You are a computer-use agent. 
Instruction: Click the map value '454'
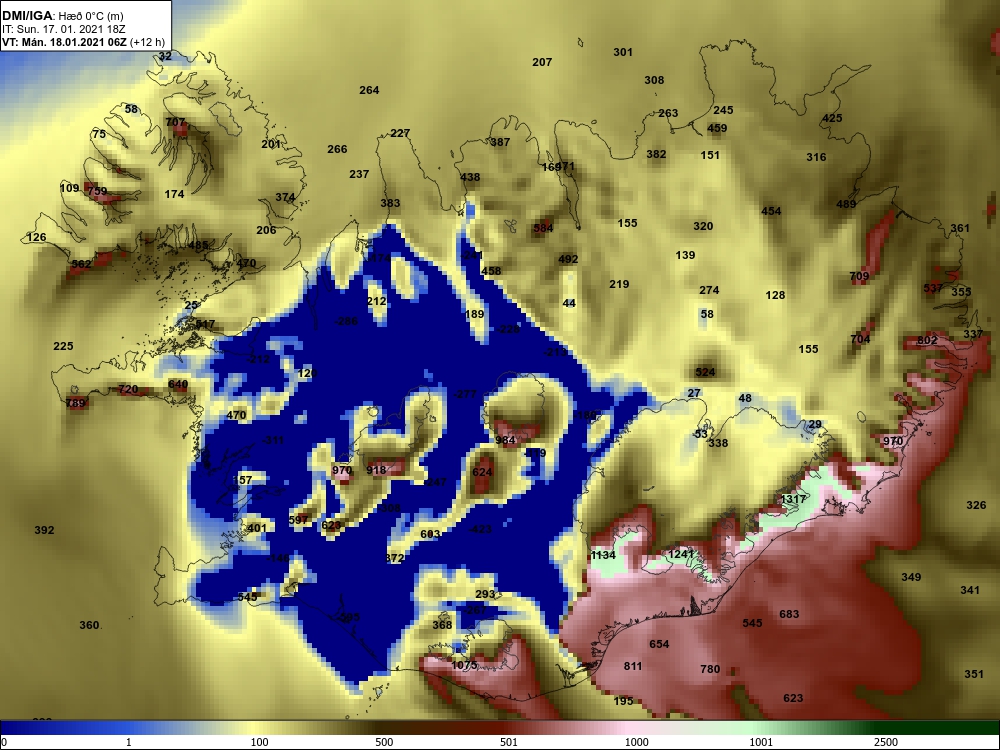pyautogui.click(x=771, y=211)
